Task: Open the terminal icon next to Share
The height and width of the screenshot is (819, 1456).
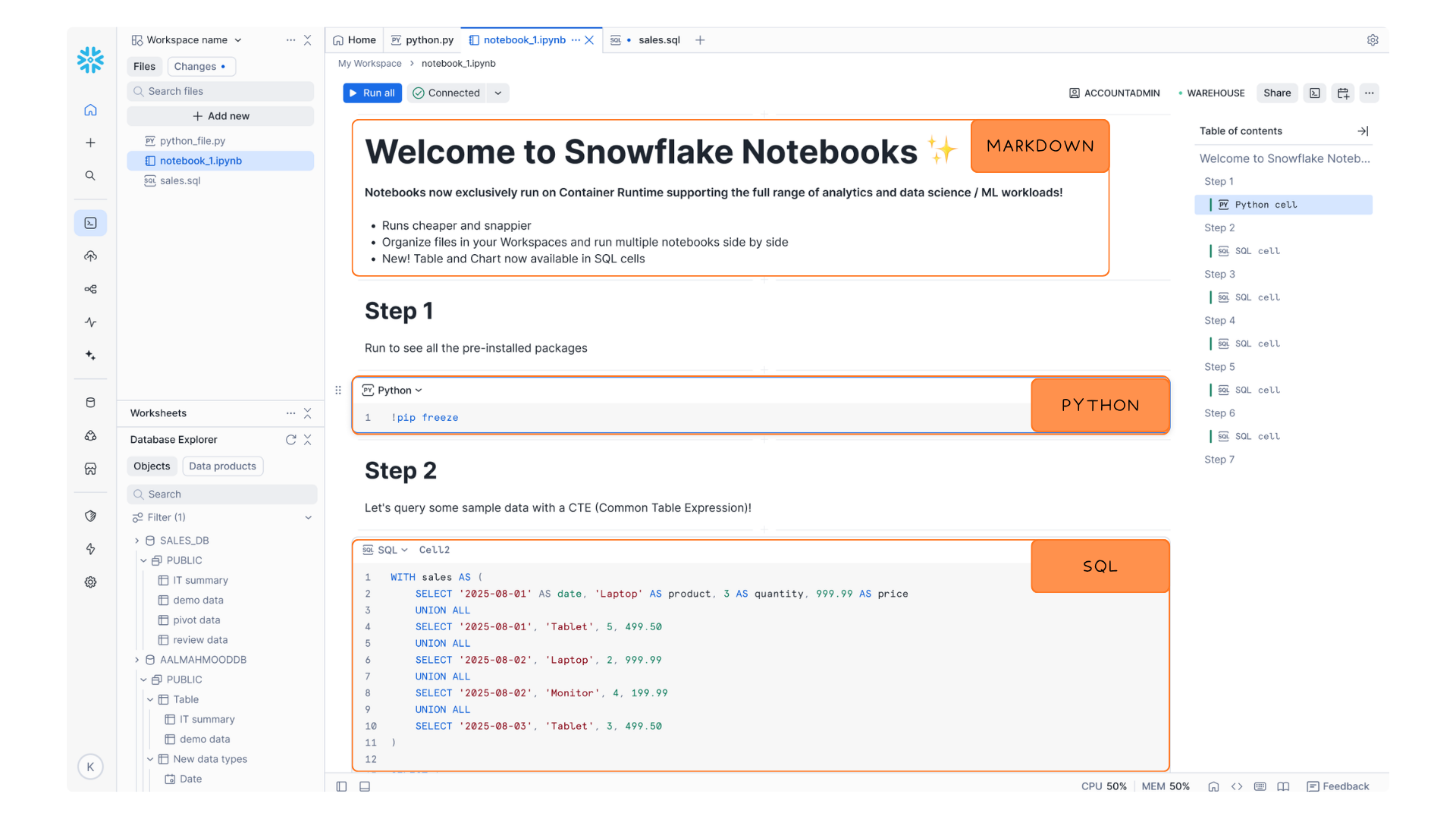Action: 1315,93
